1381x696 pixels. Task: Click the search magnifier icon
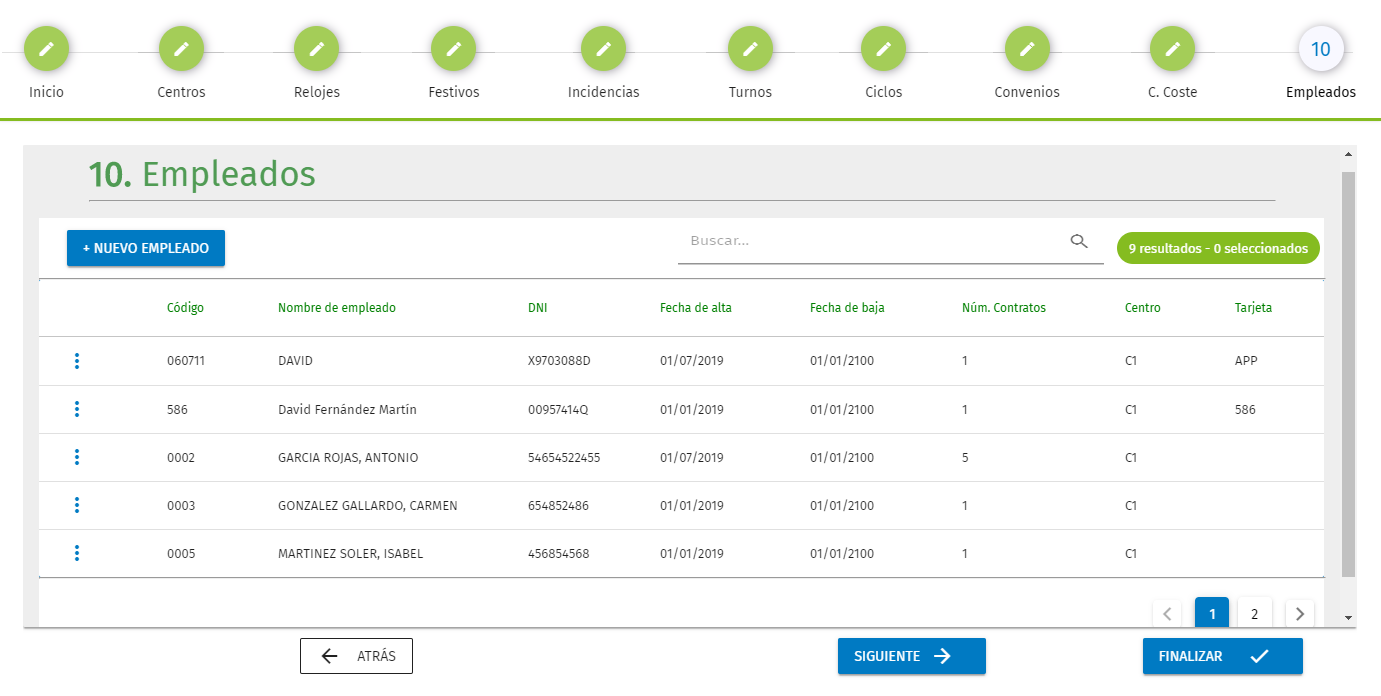coord(1079,241)
